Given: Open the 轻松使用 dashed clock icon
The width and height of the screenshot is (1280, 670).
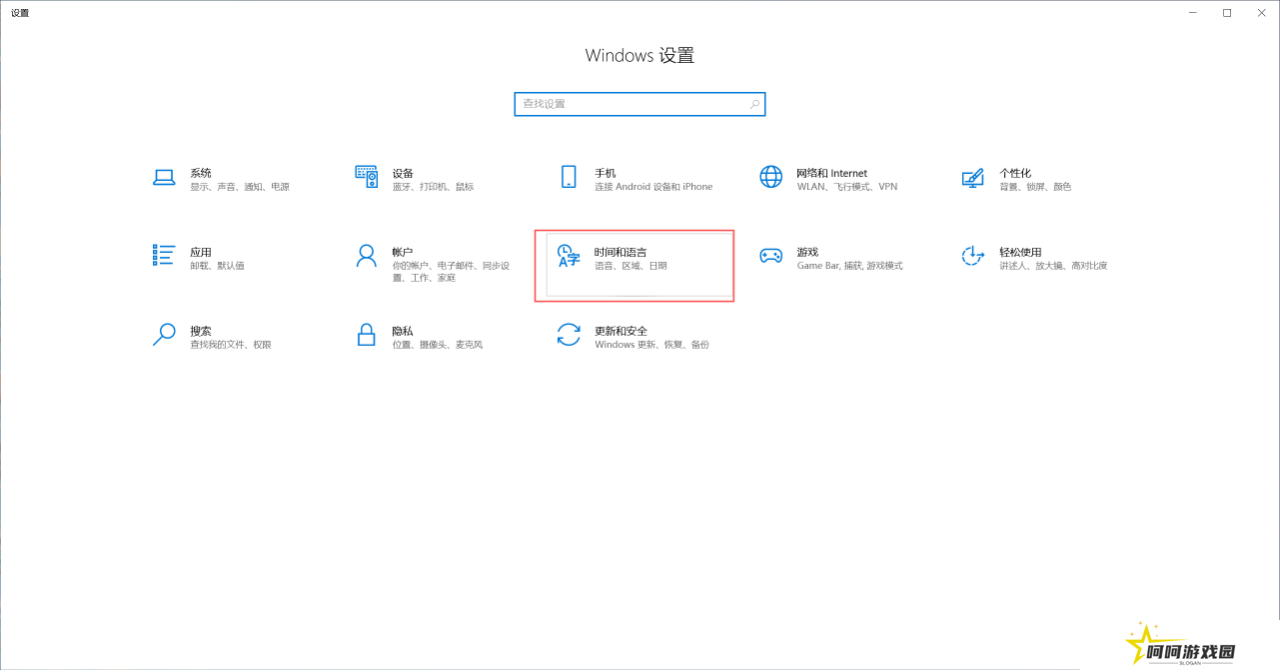Looking at the screenshot, I should click(973, 256).
